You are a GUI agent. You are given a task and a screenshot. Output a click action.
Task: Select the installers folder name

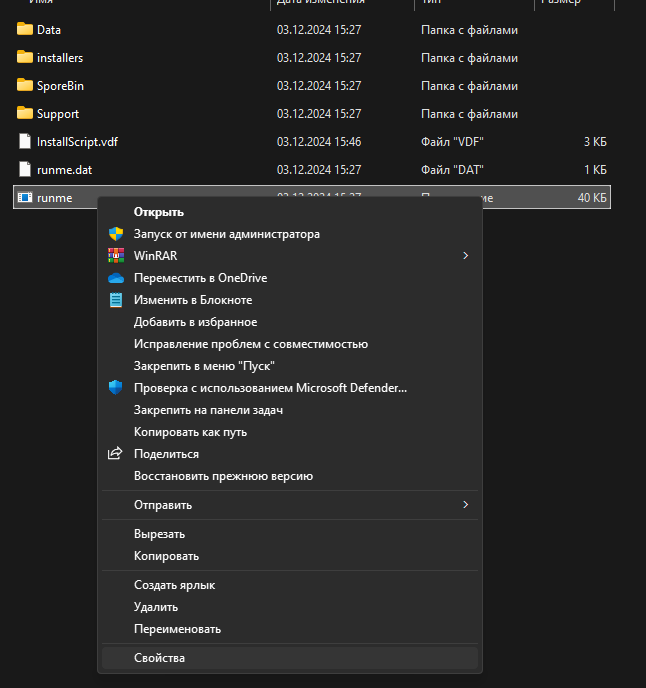point(60,58)
